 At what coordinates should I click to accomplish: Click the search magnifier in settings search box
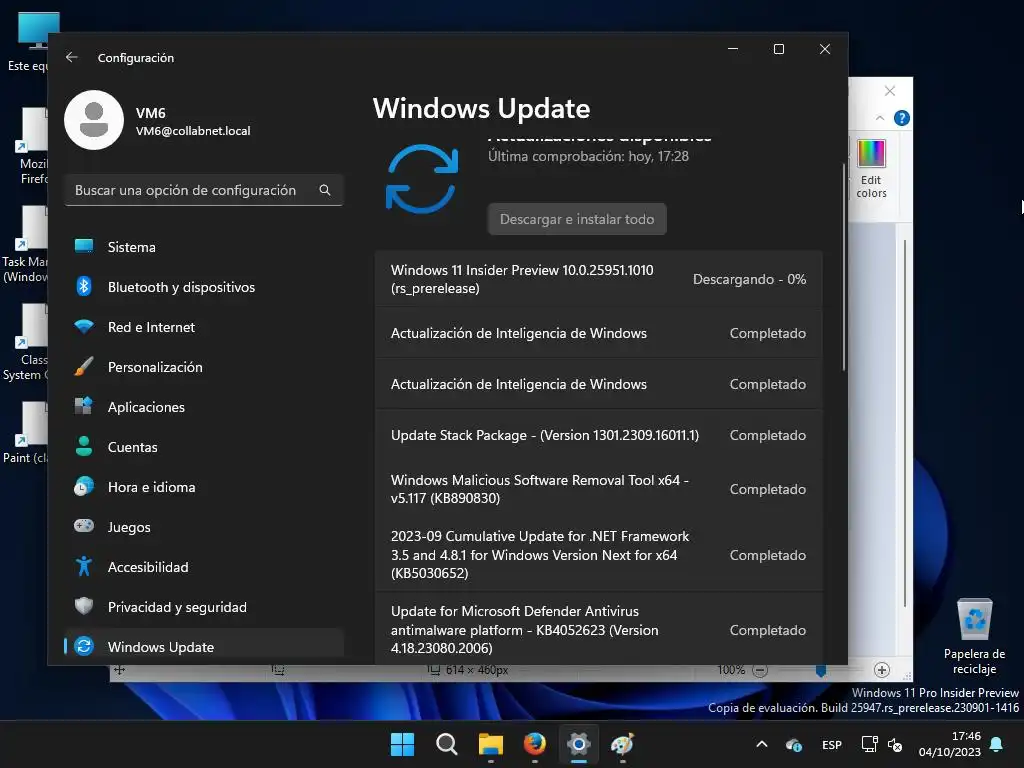(x=325, y=190)
